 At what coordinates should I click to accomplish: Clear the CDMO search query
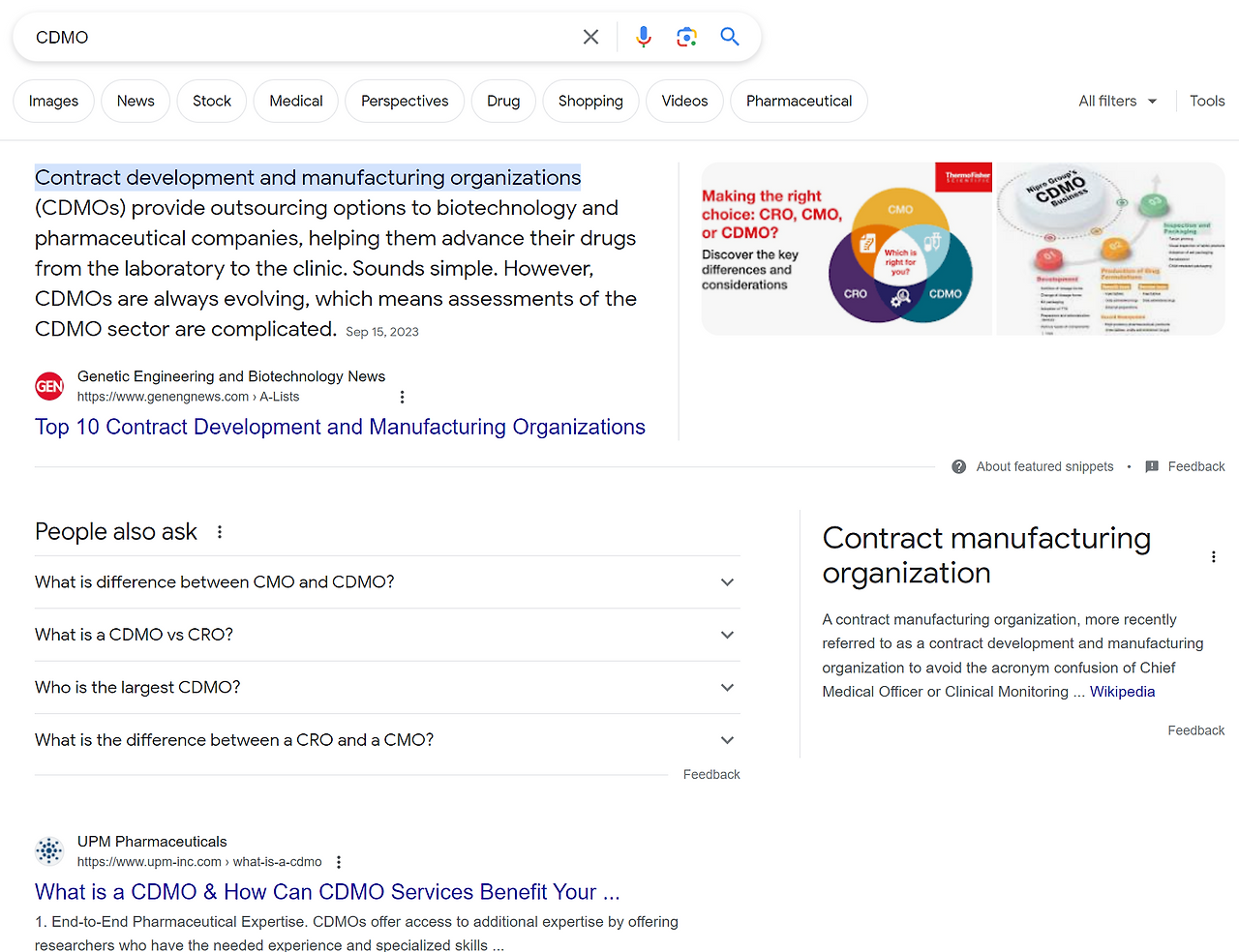[590, 37]
